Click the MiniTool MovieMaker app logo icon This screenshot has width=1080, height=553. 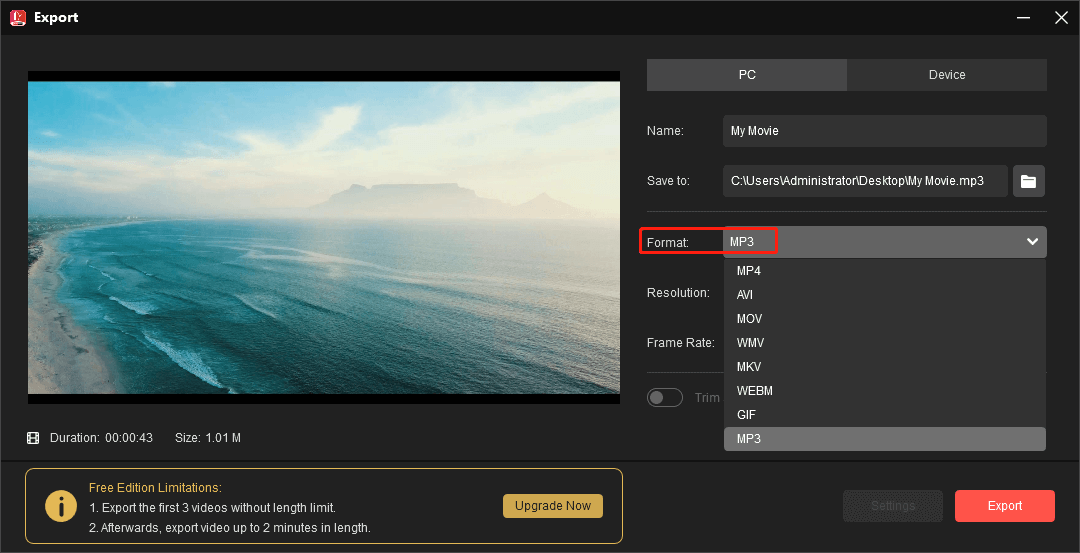click(x=18, y=18)
